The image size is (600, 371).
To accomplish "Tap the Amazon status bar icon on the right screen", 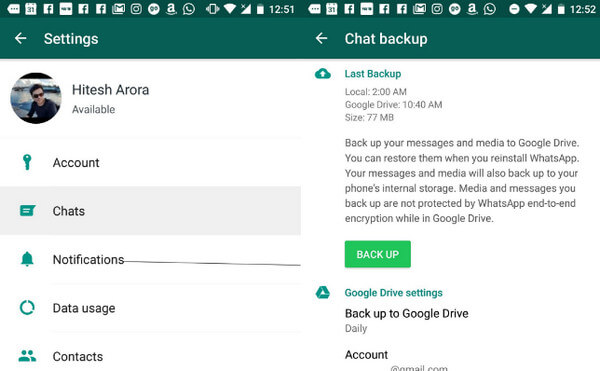I will coord(472,9).
